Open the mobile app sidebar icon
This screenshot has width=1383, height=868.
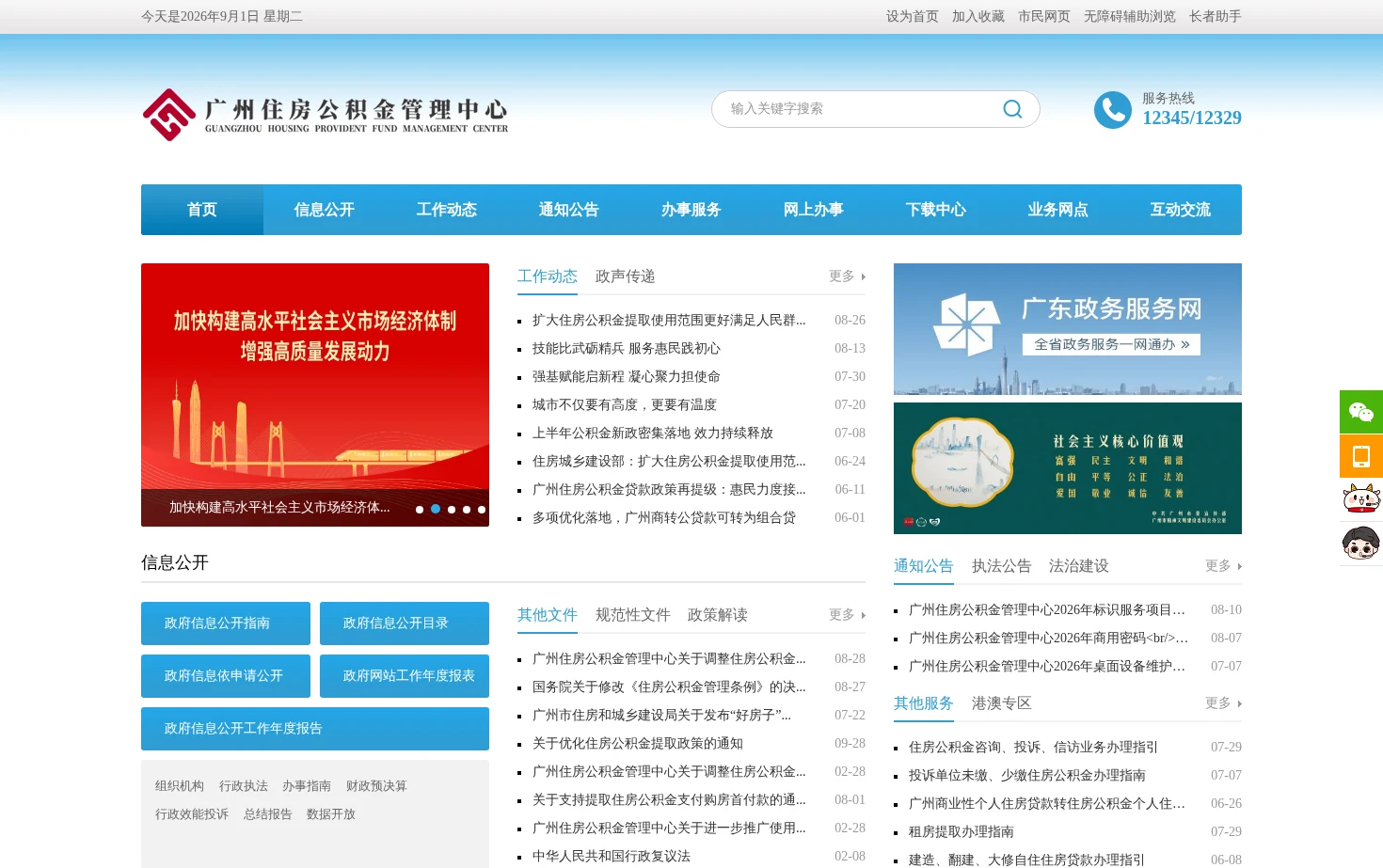coord(1361,456)
